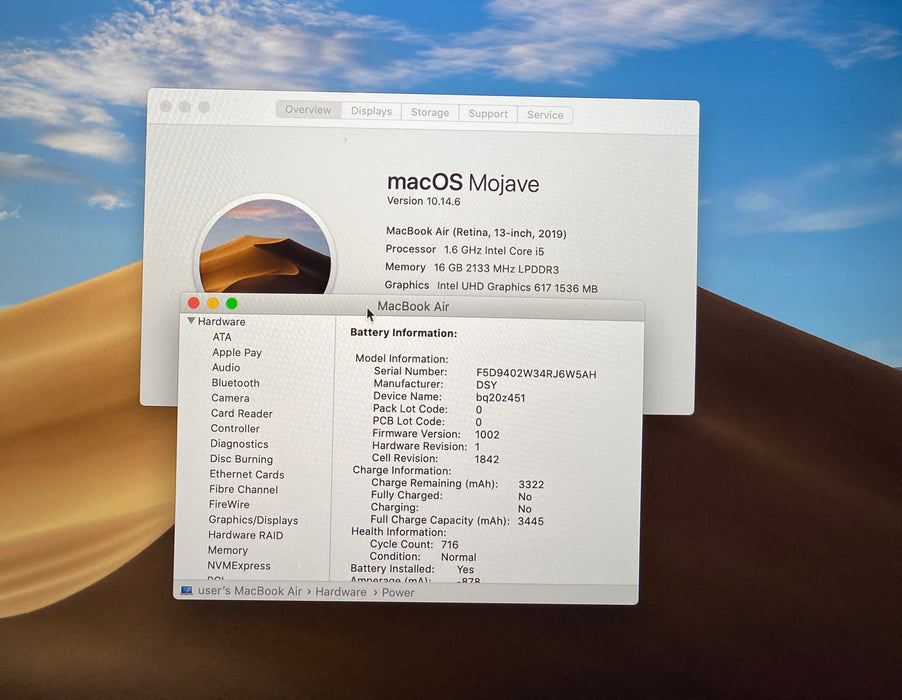Minimize System Information with yellow button
The width and height of the screenshot is (902, 700).
click(x=213, y=303)
